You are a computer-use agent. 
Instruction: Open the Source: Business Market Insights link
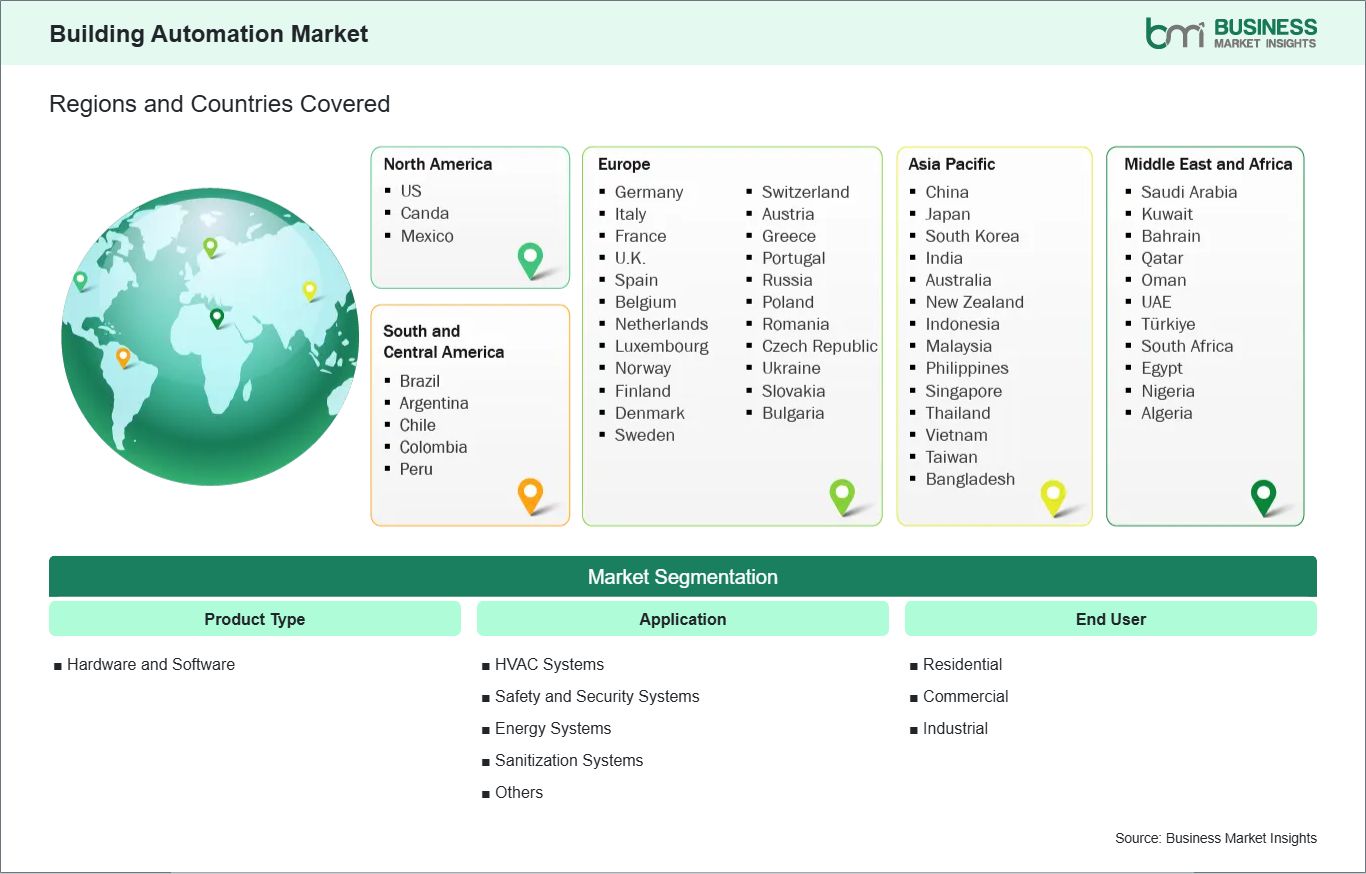point(1215,838)
